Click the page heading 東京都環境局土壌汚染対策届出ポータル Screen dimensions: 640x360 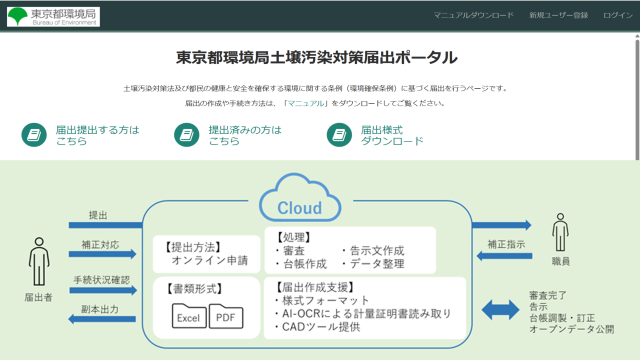[x=317, y=58]
